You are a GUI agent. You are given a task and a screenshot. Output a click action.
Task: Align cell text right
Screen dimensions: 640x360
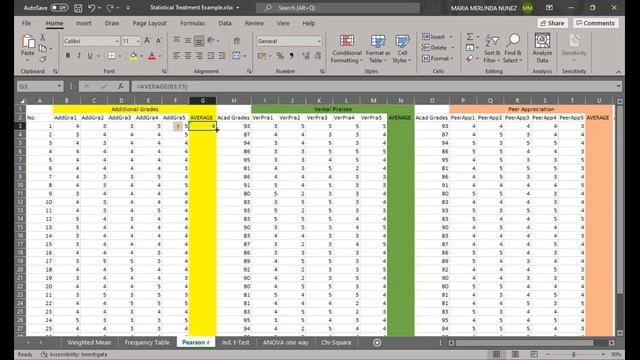click(199, 56)
